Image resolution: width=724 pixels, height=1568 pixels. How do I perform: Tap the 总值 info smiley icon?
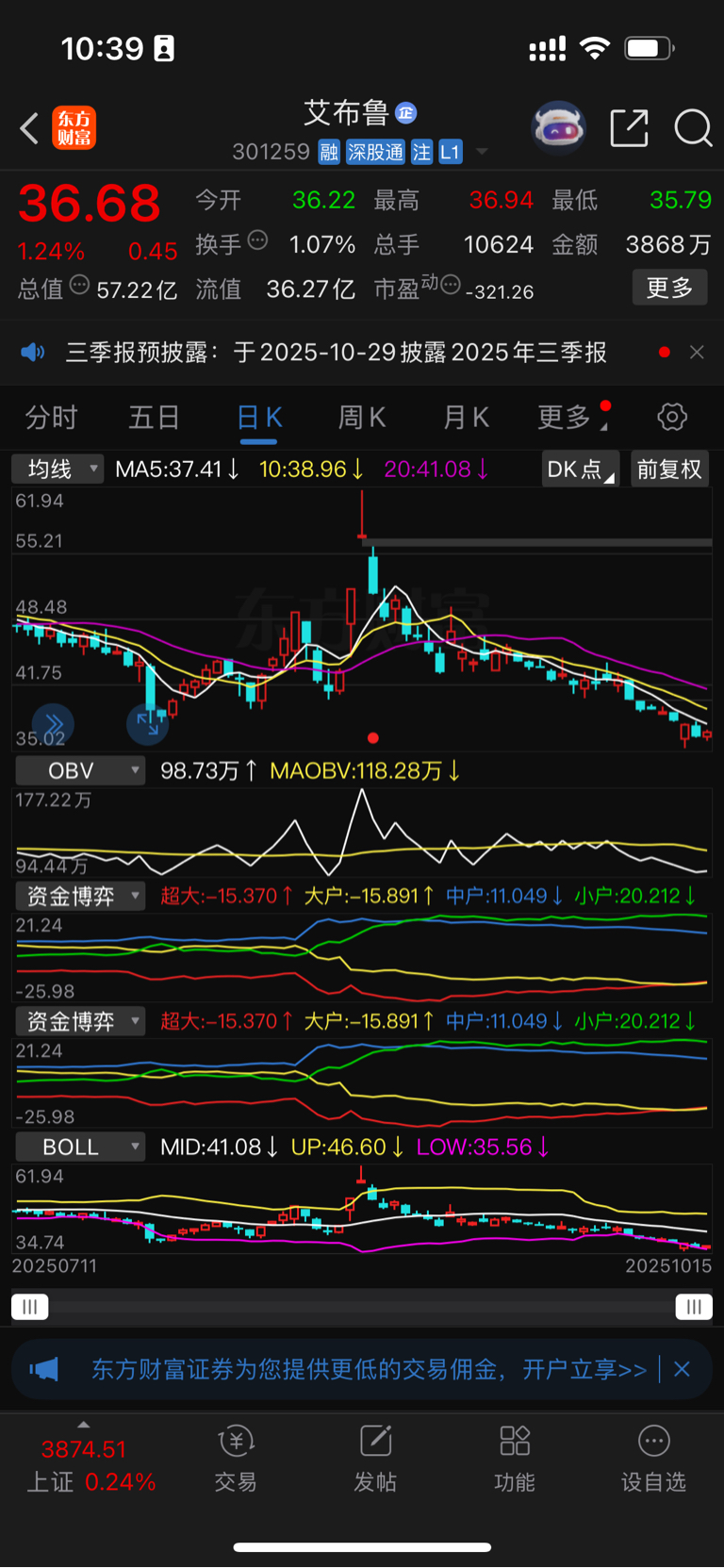coord(80,284)
